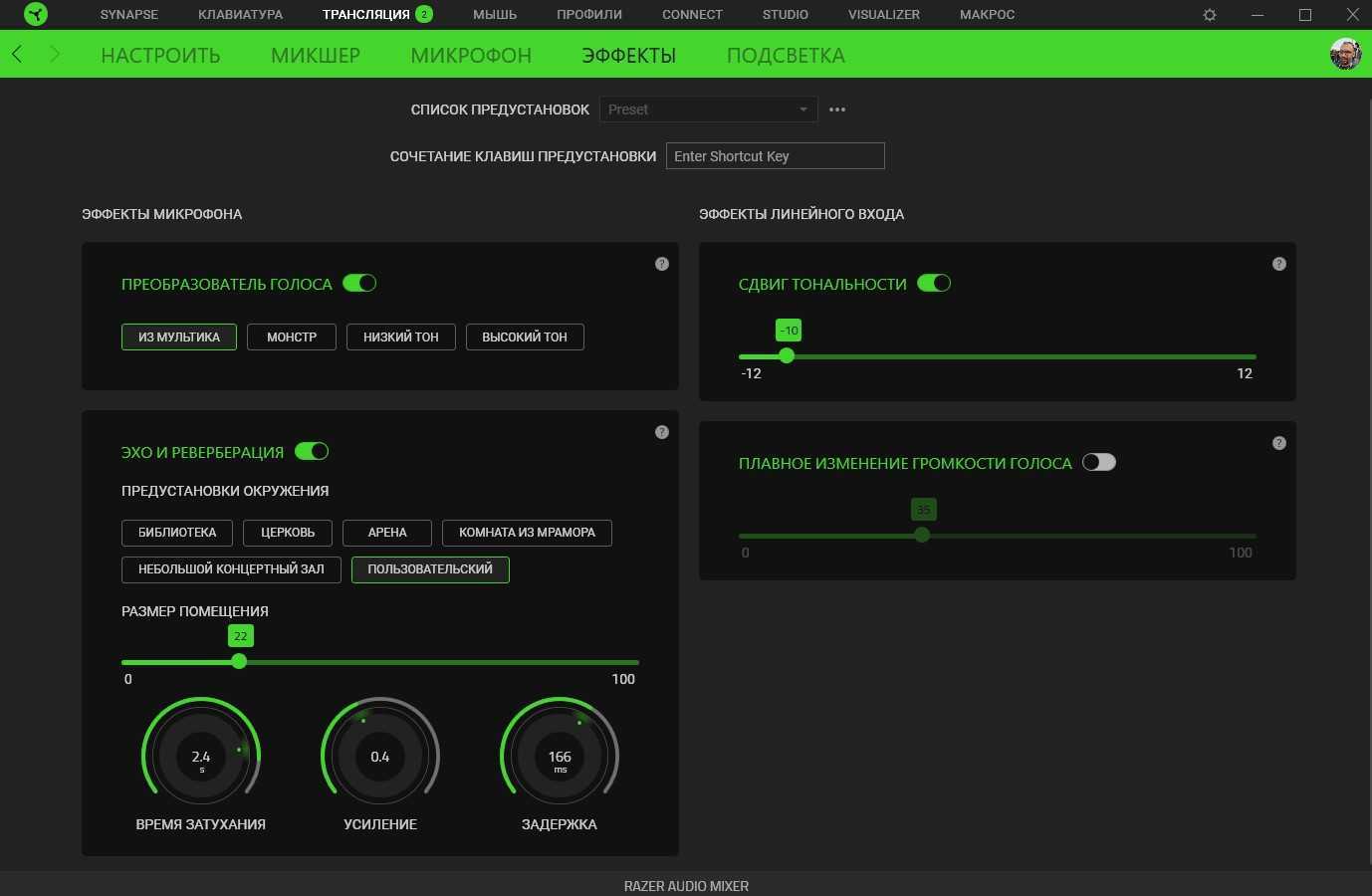Open help icon for Преобразователь голоса panel
Image resolution: width=1372 pixels, height=896 pixels.
tap(662, 264)
